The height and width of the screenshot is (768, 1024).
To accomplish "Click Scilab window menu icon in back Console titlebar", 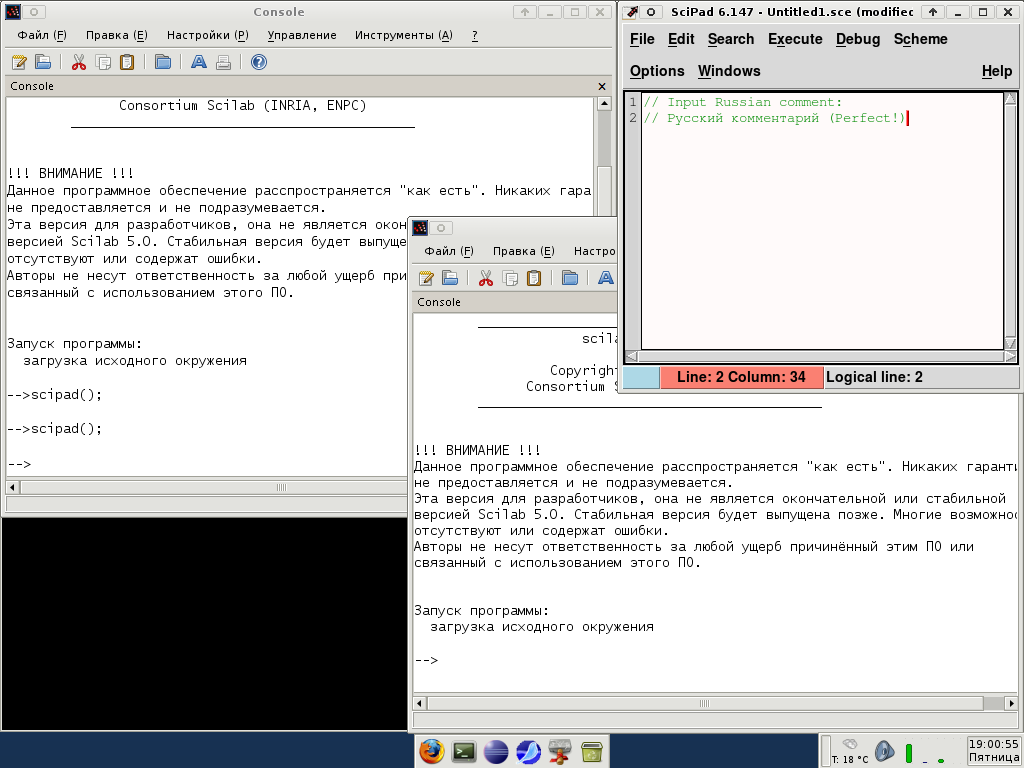I will [13, 12].
